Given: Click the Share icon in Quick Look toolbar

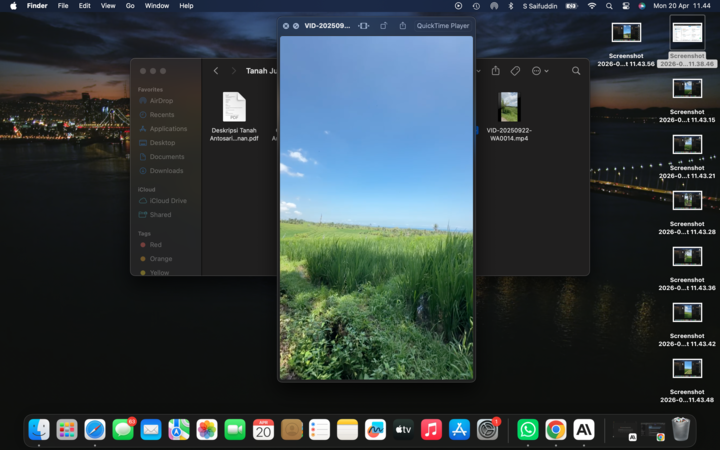Looking at the screenshot, I should [402, 26].
